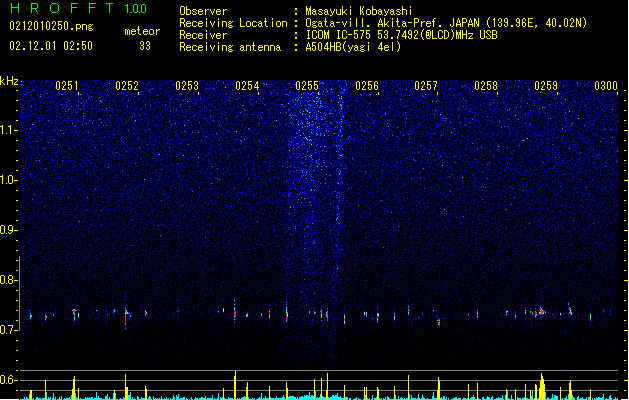Viewport: 629px width, 400px height.
Task: Click the 0255 time marker
Action: (x=307, y=85)
